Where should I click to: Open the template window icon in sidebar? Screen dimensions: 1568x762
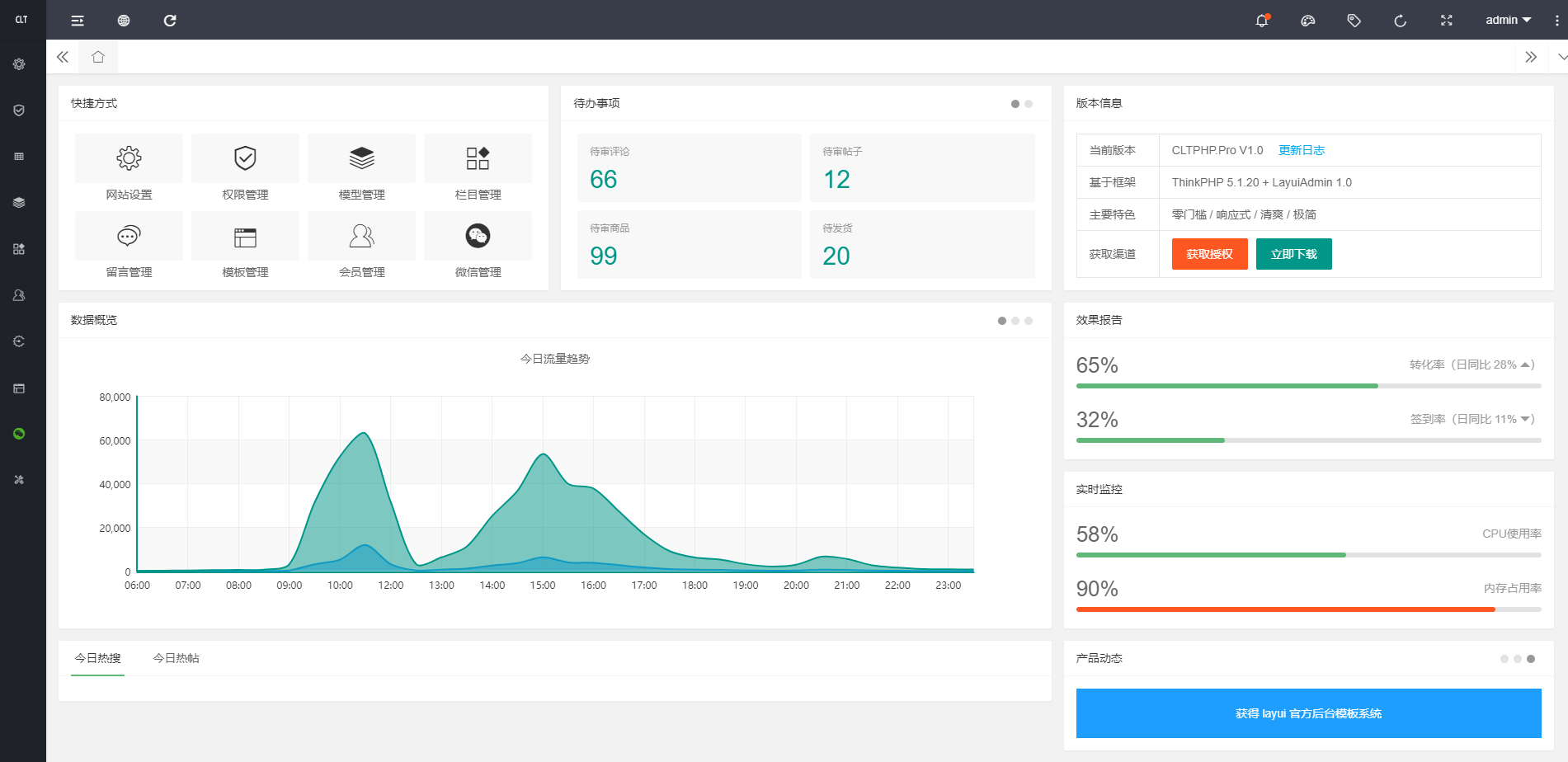coord(19,388)
